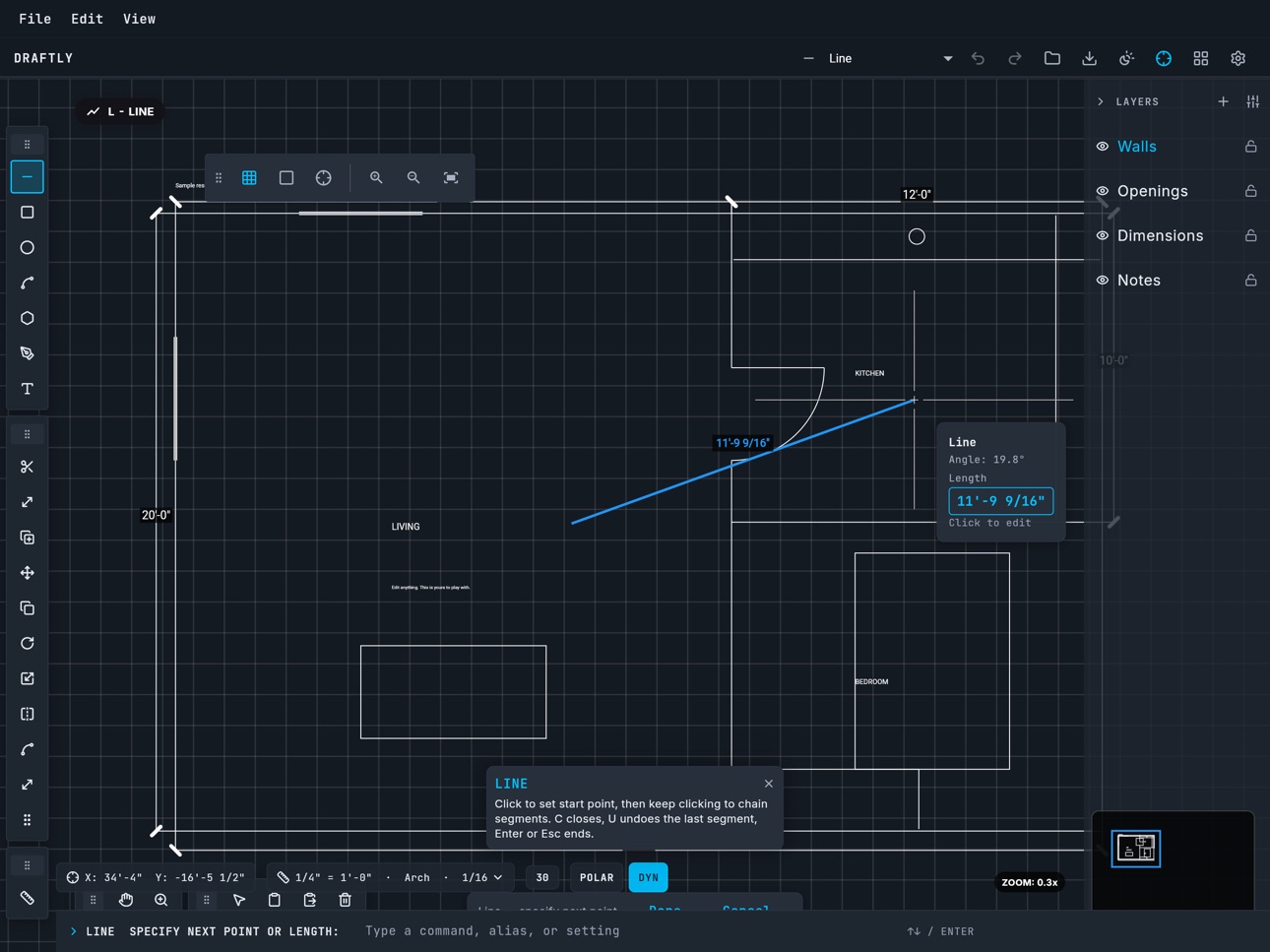This screenshot has height=952, width=1270.
Task: Toggle the theme moon icon
Action: point(1127,58)
